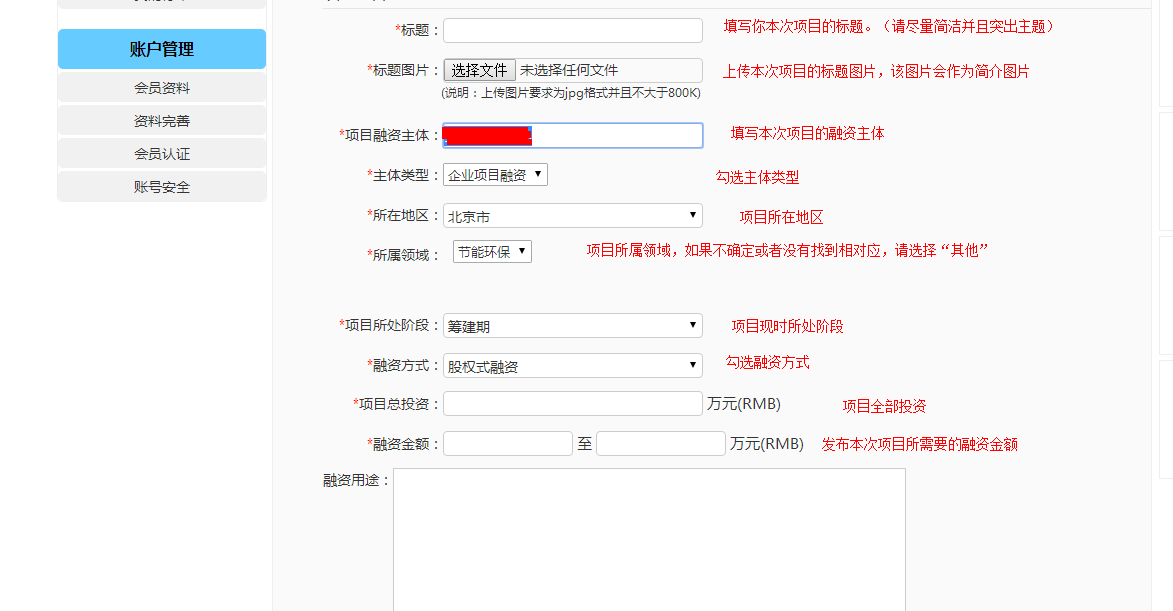
Task: Click the red hint about 标题图片 upload
Action: pos(876,71)
